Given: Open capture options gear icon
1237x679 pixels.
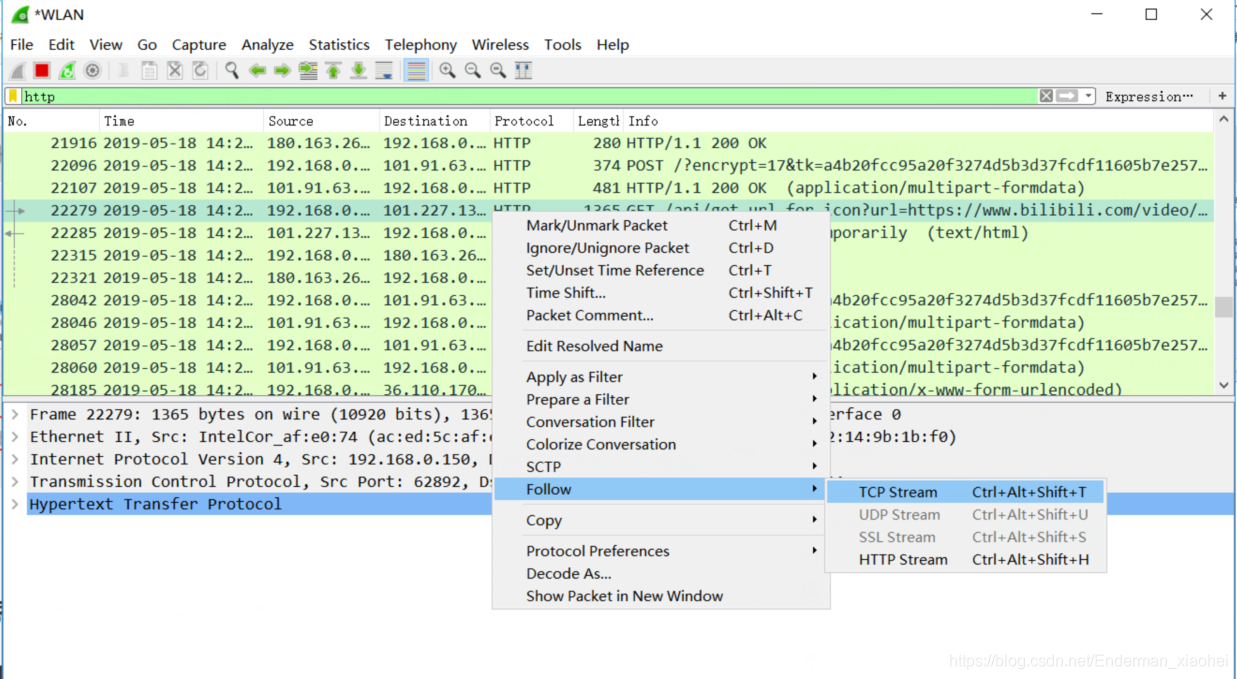Looking at the screenshot, I should tap(92, 71).
